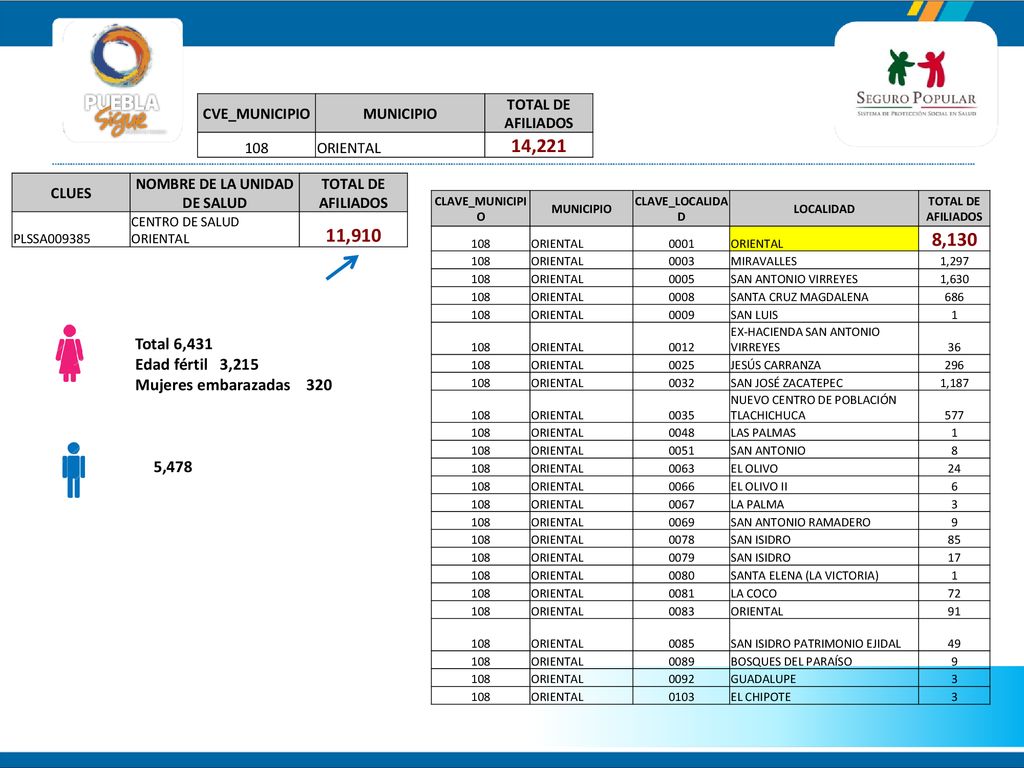The image size is (1024, 768).
Task: Click the LOCALIDAD column header
Action: (824, 209)
